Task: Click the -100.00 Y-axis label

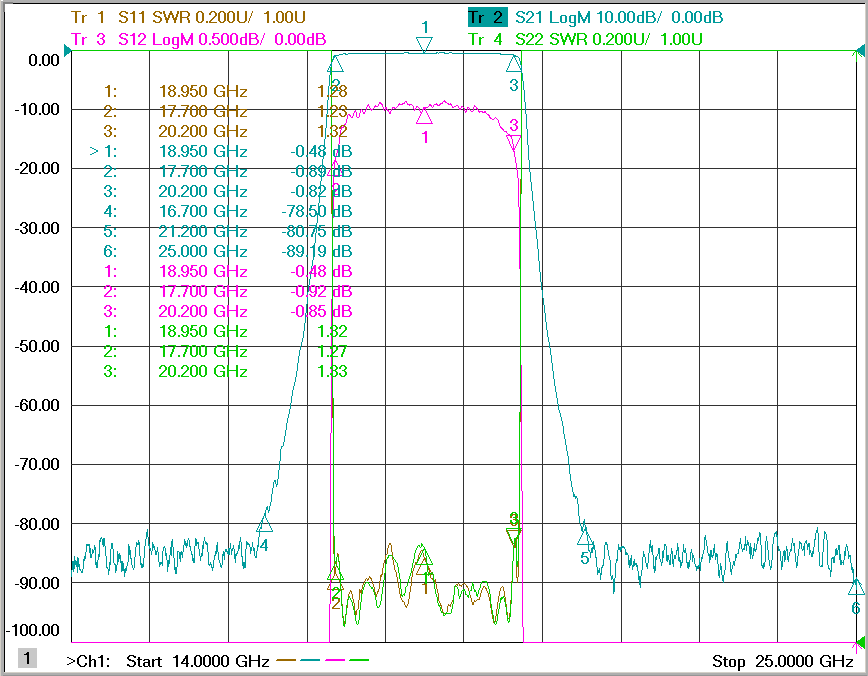Action: [x=33, y=631]
